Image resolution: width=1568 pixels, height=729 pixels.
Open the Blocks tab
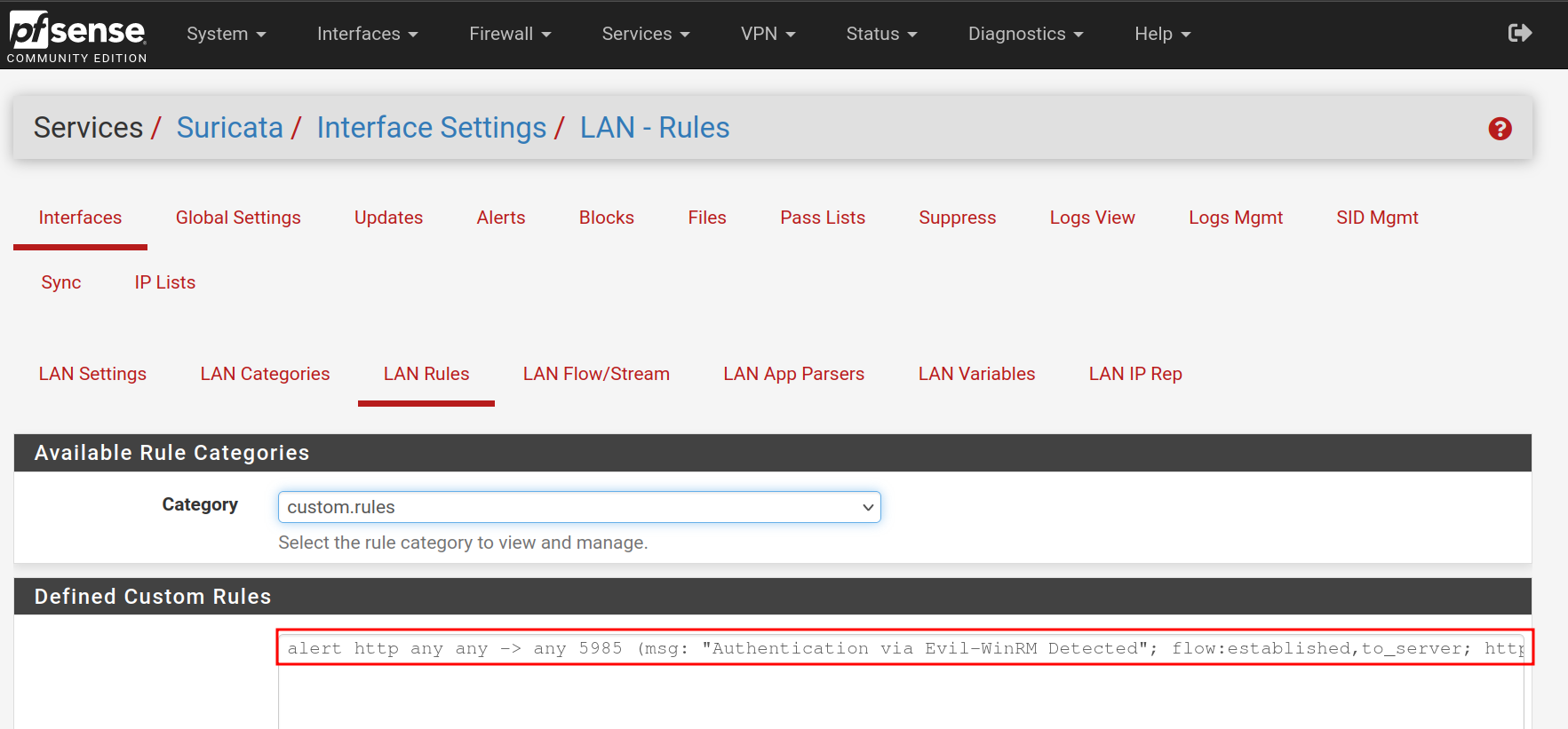(607, 218)
